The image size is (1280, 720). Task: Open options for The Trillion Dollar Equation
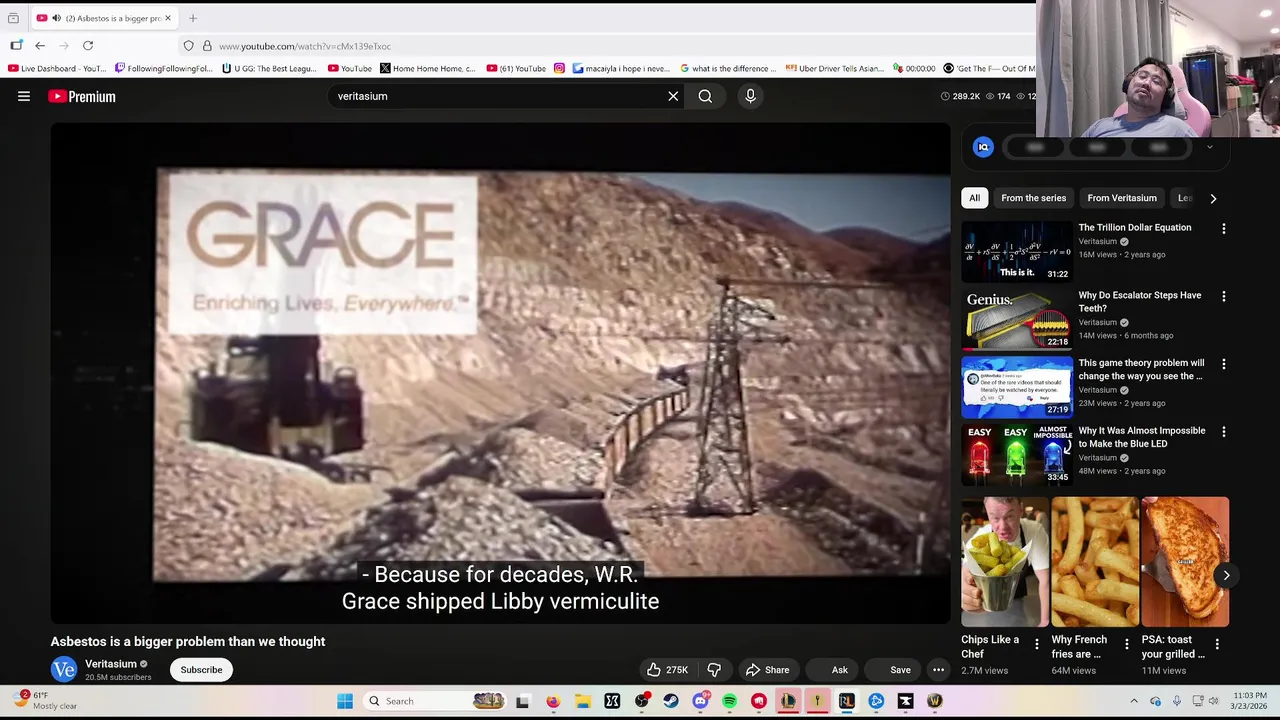(x=1223, y=229)
